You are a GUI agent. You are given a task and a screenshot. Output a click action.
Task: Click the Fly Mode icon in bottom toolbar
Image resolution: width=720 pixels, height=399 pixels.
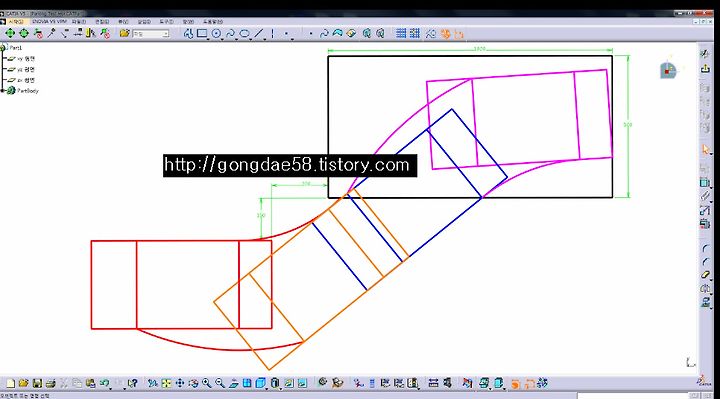point(153,383)
